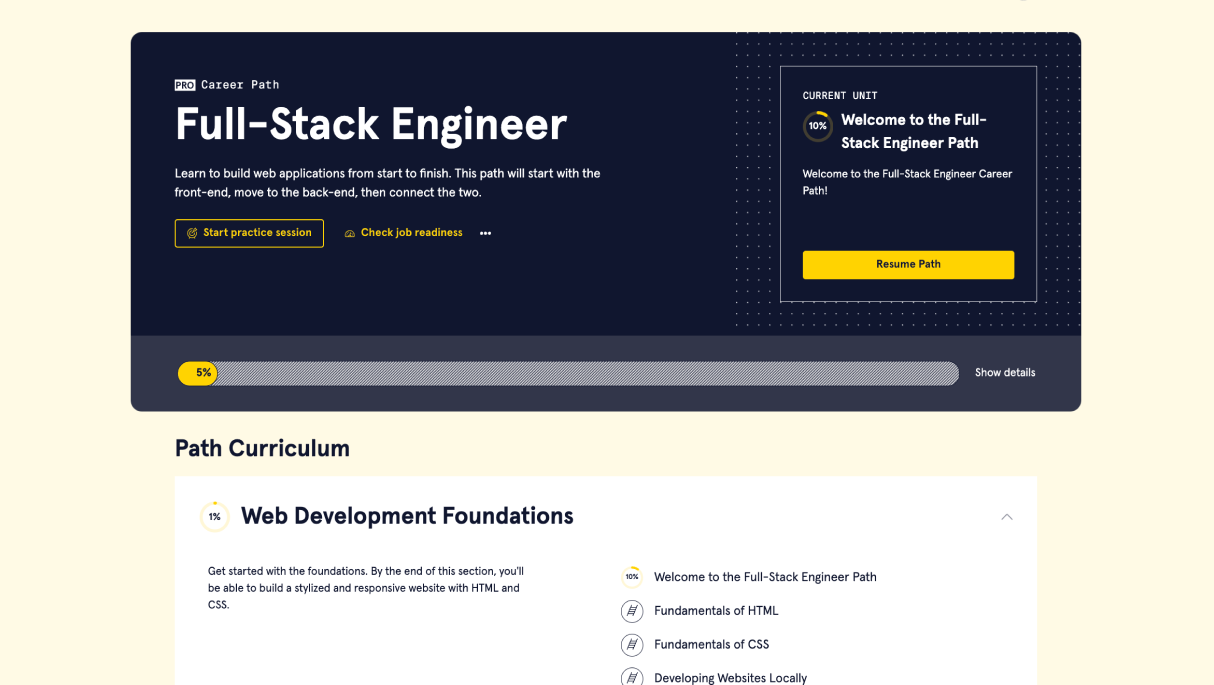This screenshot has height=685, width=1214.
Task: Click the target icon in Start practice session
Action: coord(192,233)
